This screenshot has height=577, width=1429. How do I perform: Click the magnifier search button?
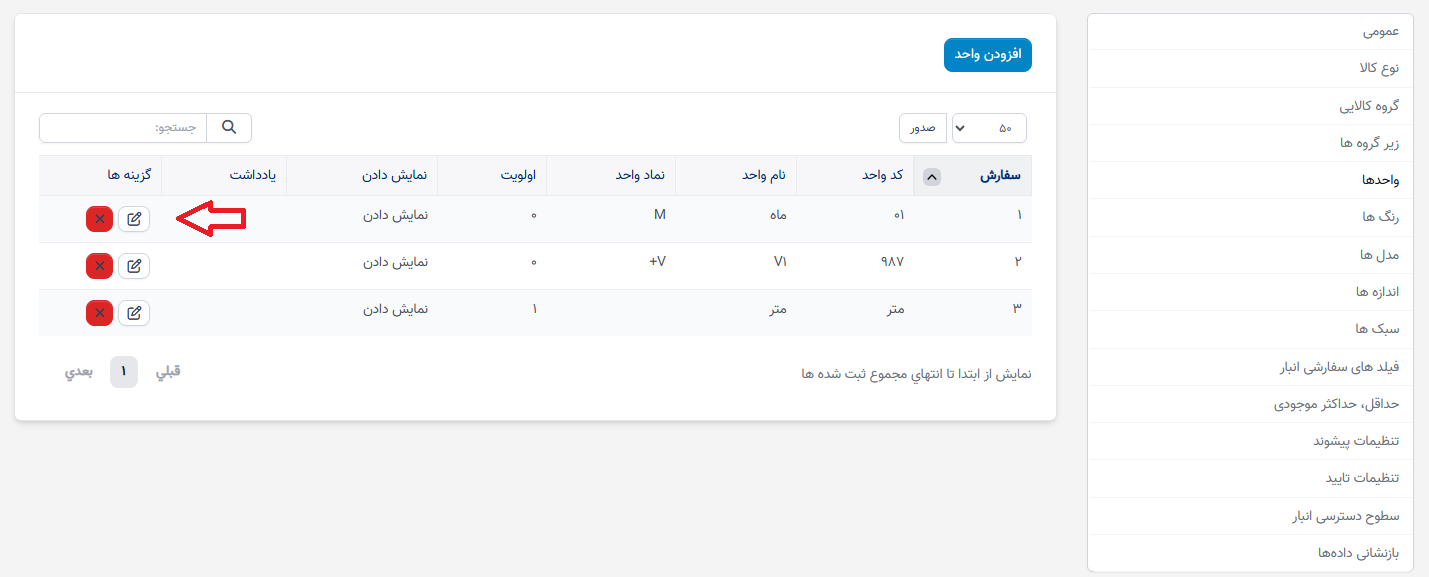[229, 128]
